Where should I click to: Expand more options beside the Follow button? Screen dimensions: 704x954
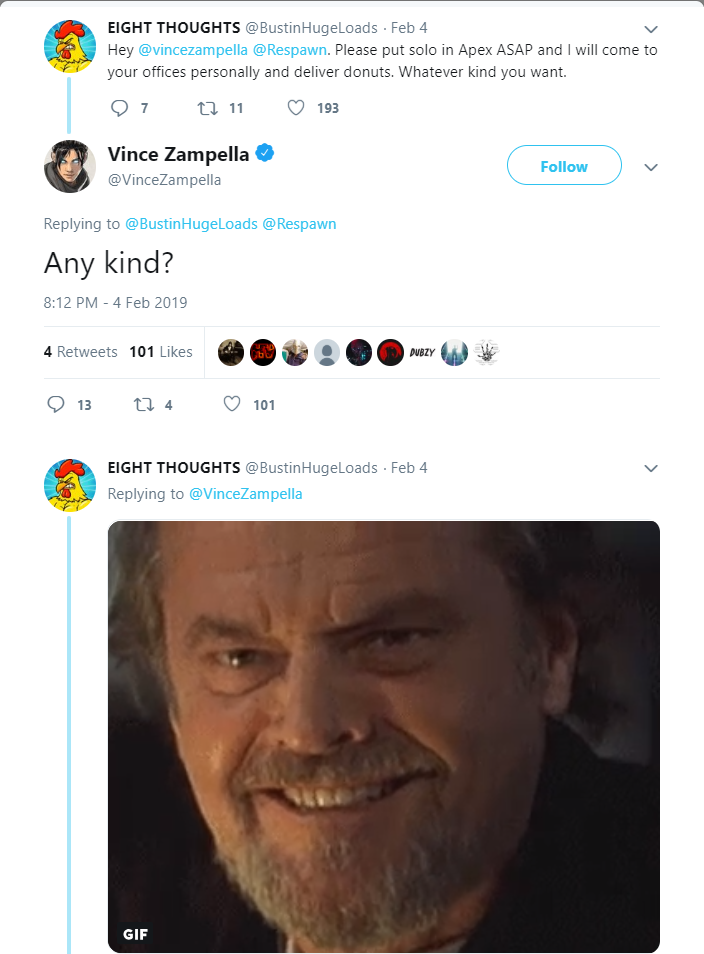pos(651,166)
